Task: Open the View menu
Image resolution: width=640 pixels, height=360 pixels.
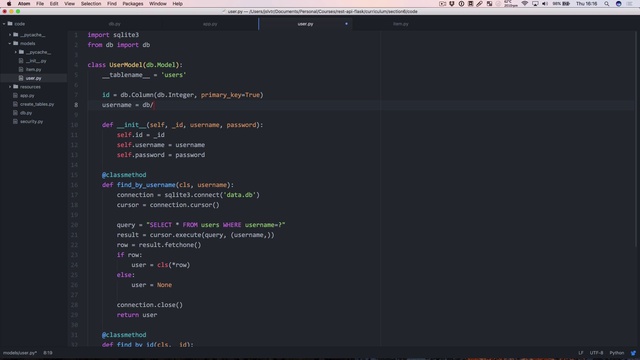Action: (69, 4)
